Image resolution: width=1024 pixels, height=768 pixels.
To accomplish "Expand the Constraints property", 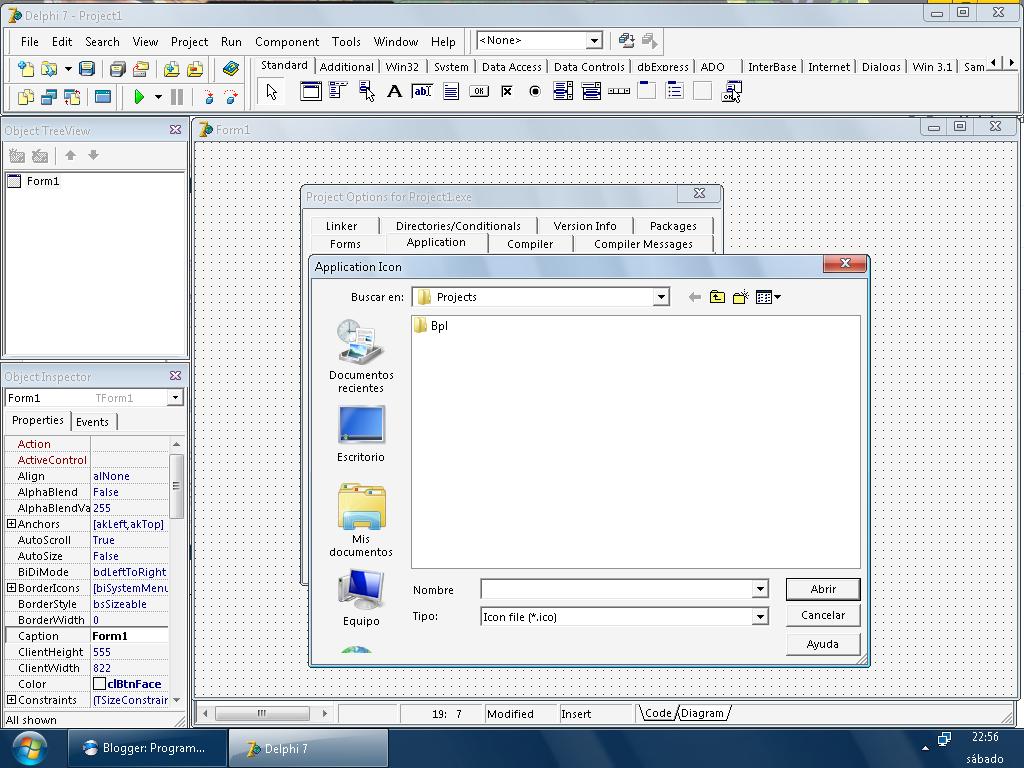I will pyautogui.click(x=11, y=699).
